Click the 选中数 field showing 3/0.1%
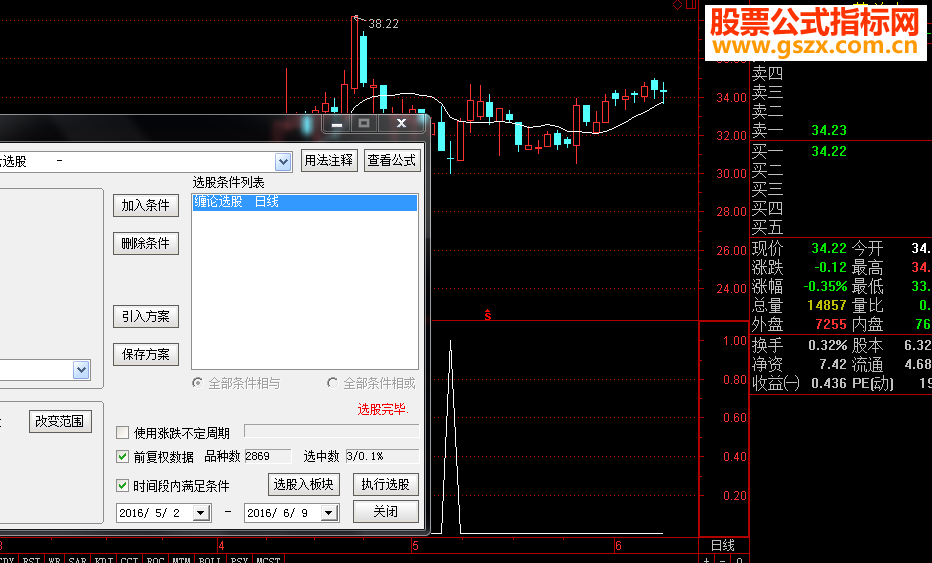932x563 pixels. pyautogui.click(x=382, y=456)
